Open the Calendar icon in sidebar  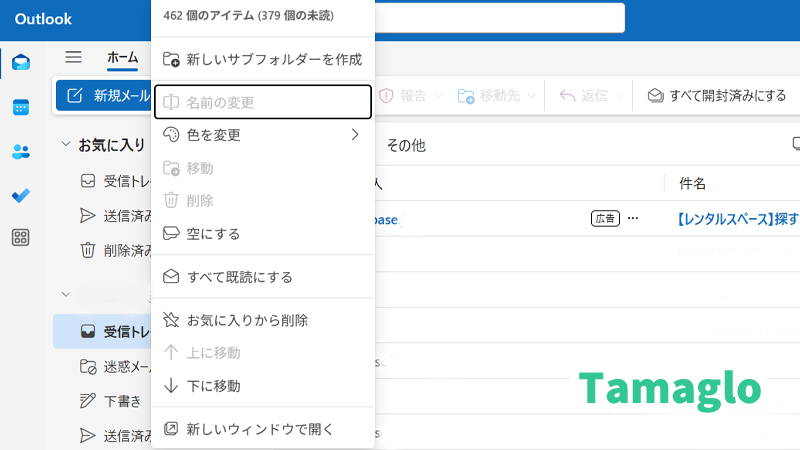[x=21, y=108]
